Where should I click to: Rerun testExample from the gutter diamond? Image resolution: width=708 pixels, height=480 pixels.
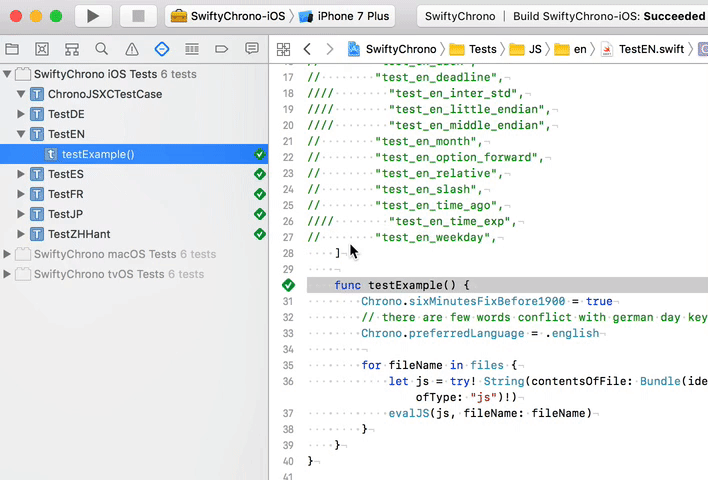point(289,285)
